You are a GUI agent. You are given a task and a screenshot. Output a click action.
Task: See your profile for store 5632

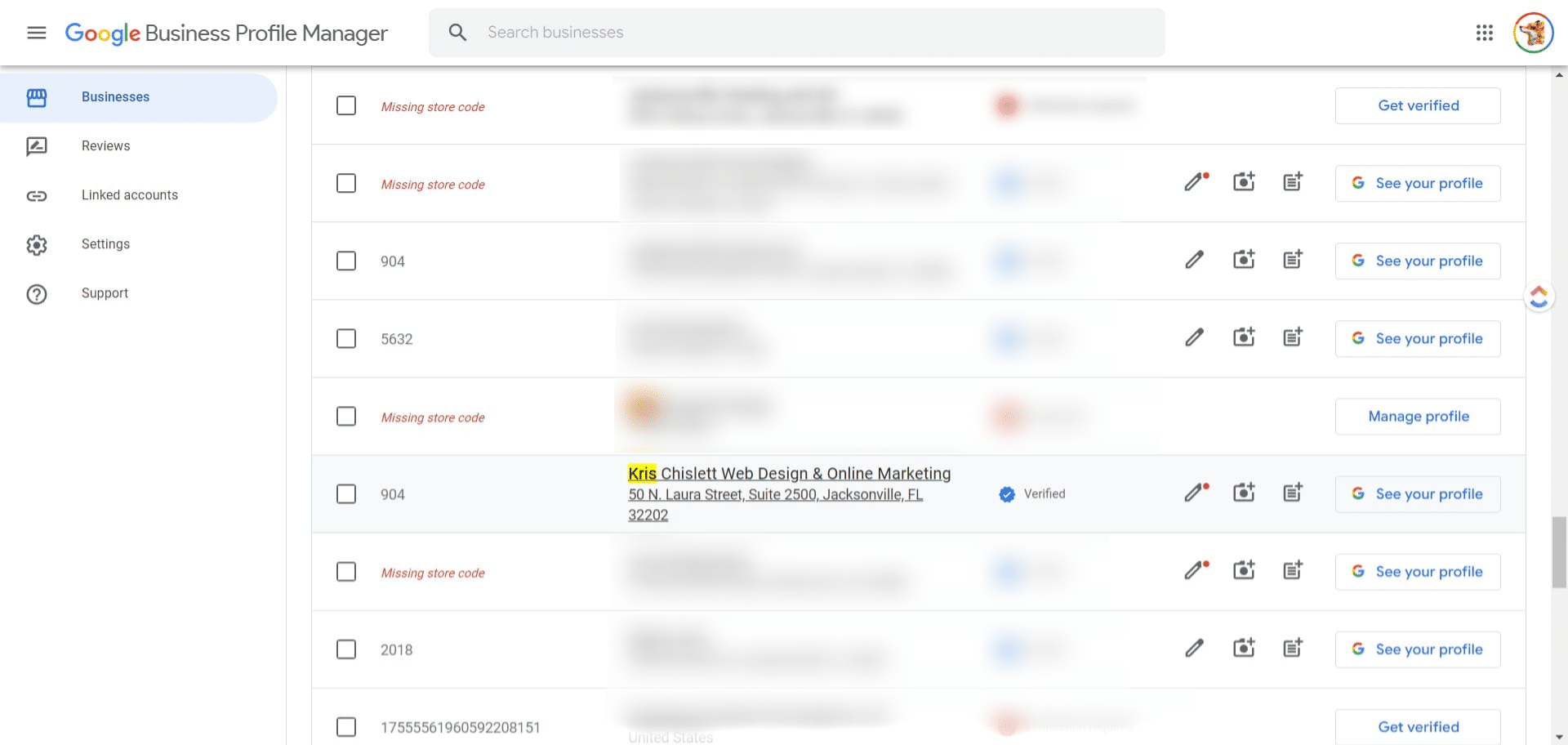[x=1418, y=339]
